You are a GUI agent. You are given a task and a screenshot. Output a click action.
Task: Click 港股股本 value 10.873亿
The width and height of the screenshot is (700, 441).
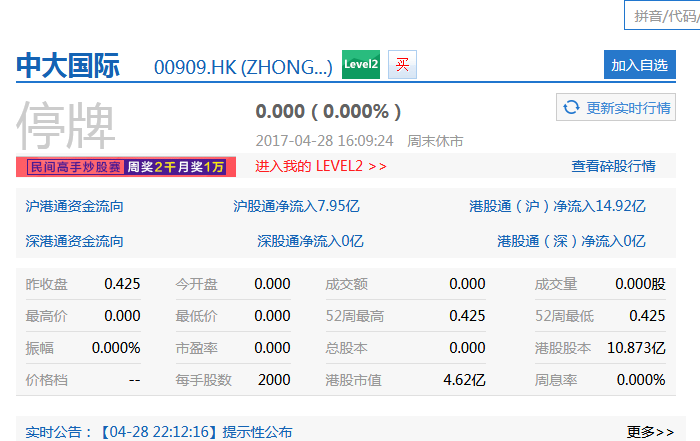(x=636, y=348)
